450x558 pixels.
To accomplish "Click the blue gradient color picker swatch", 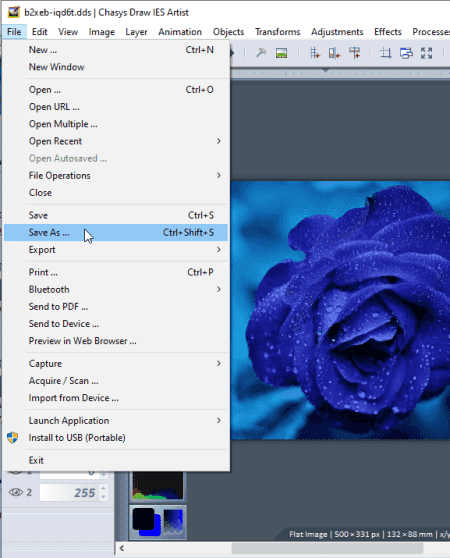I will (x=174, y=521).
